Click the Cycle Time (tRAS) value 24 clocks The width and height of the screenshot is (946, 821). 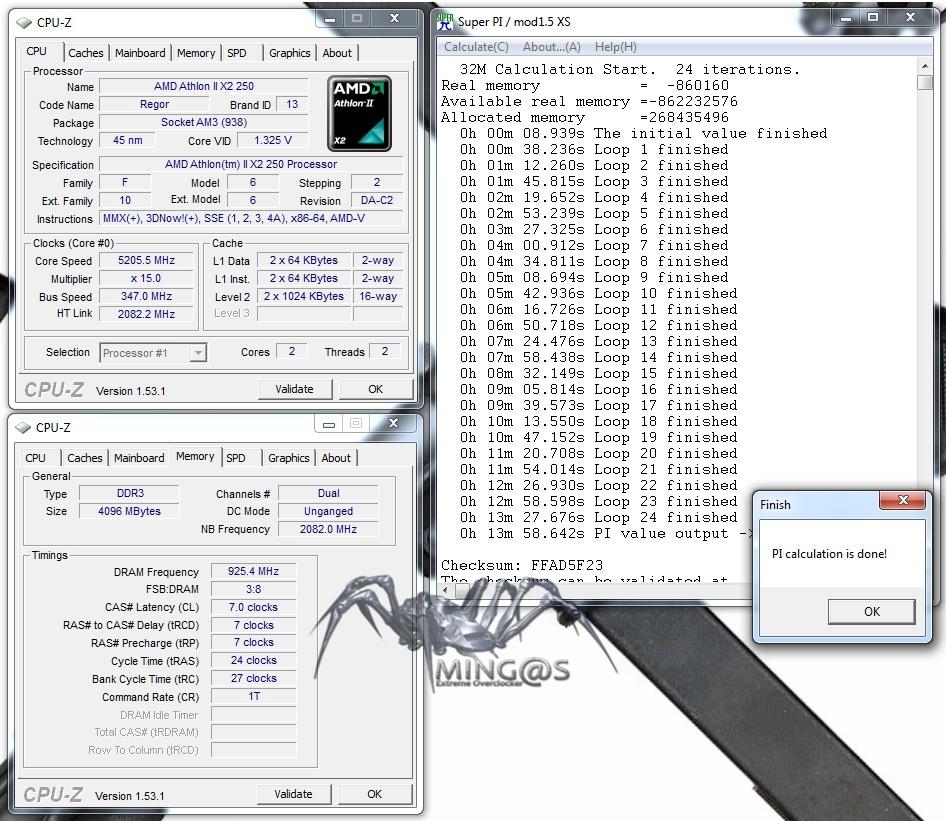pyautogui.click(x=253, y=660)
